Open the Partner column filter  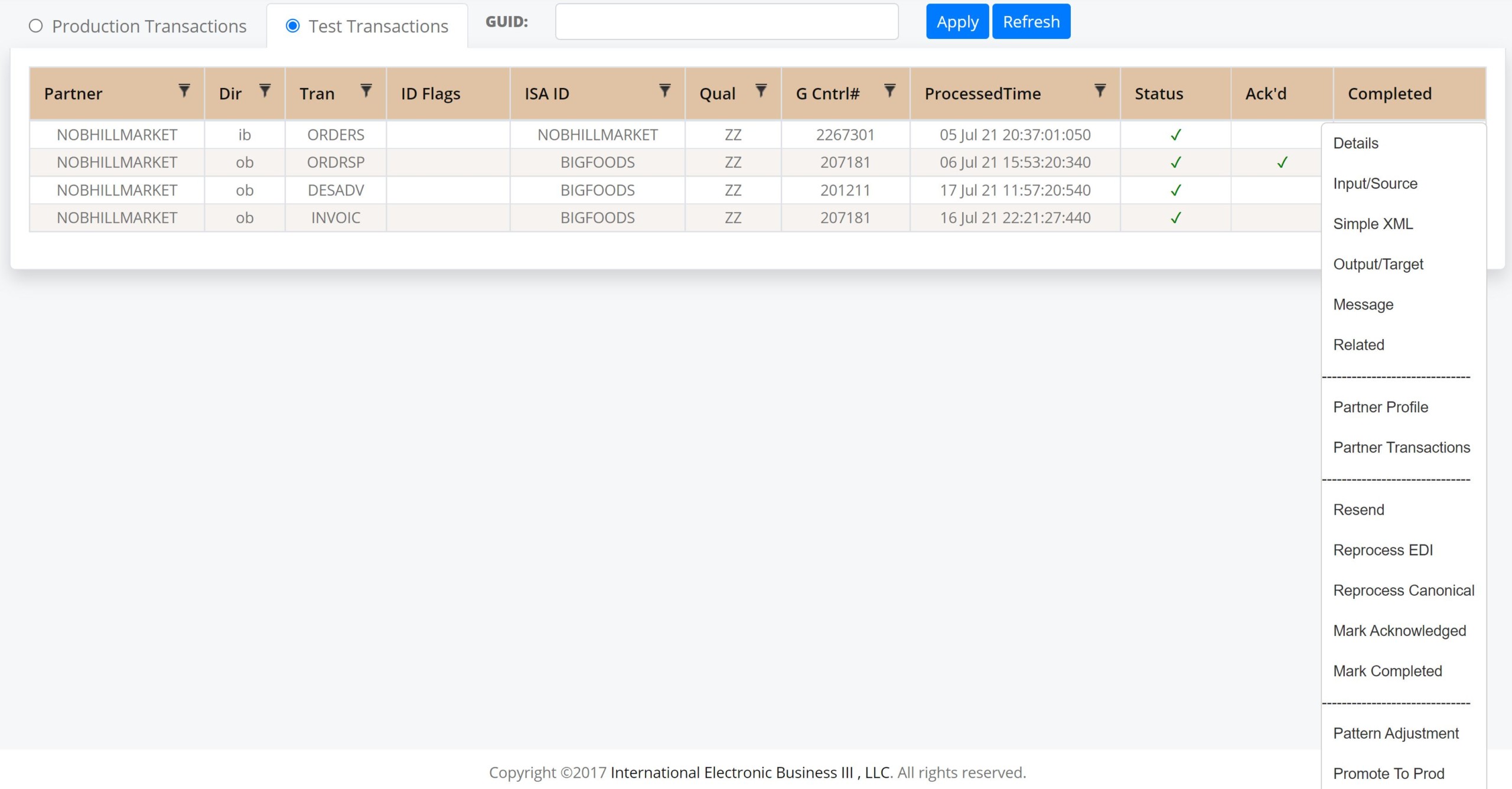184,90
